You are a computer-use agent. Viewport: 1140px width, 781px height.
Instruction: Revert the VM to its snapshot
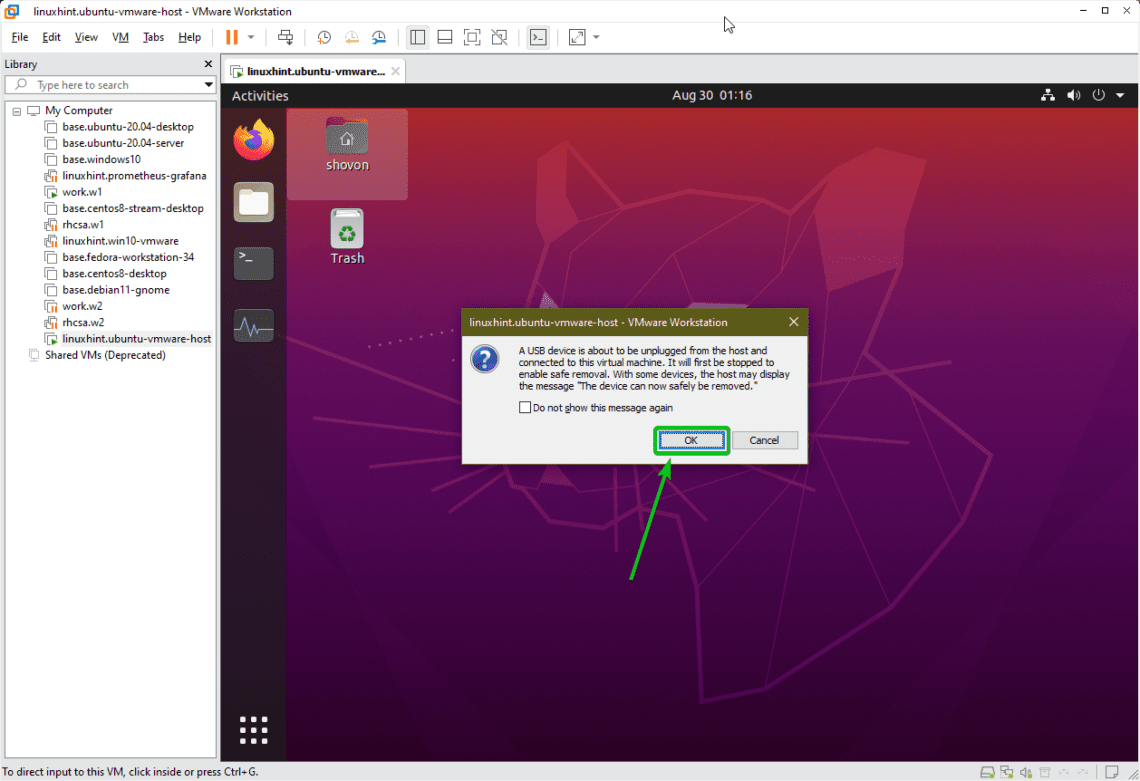[352, 37]
